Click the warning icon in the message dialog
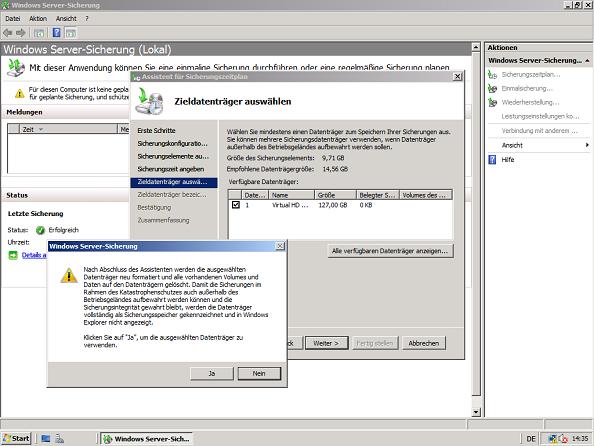 tap(69, 275)
